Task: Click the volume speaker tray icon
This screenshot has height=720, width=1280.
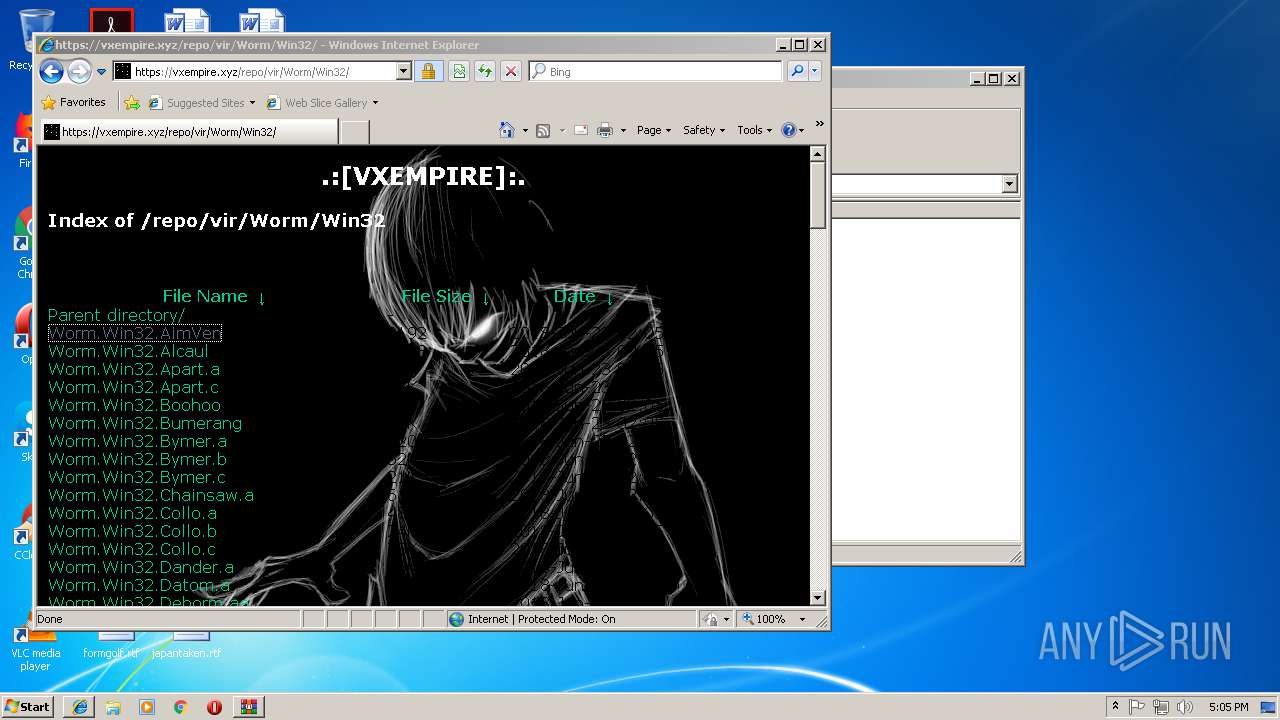Action: 1184,707
